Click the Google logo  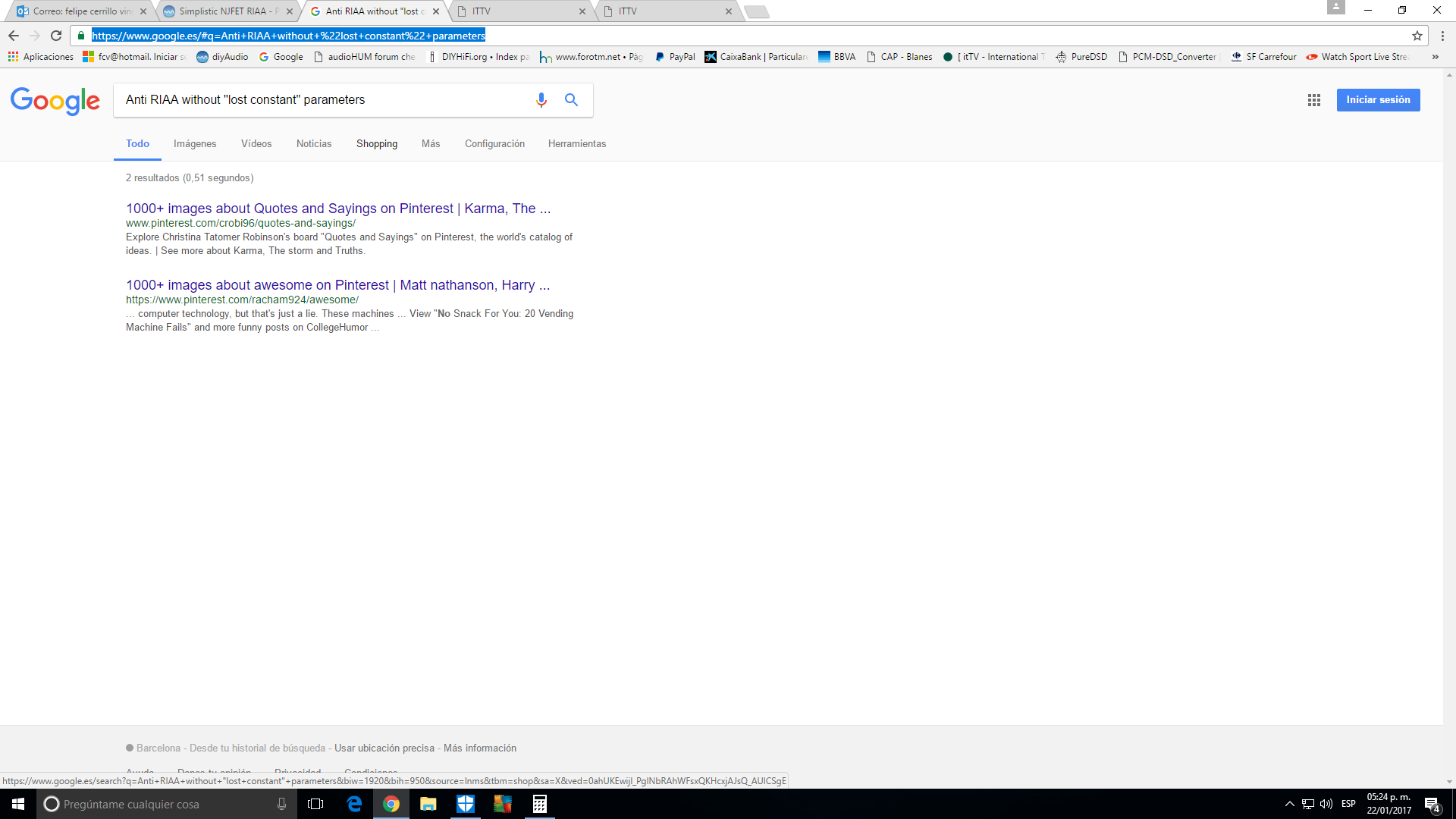coord(55,100)
